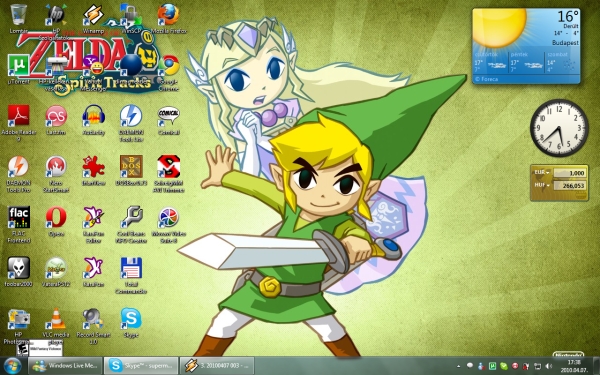The height and width of the screenshot is (375, 600).
Task: Open the HUF currency dropdown
Action: pos(542,185)
